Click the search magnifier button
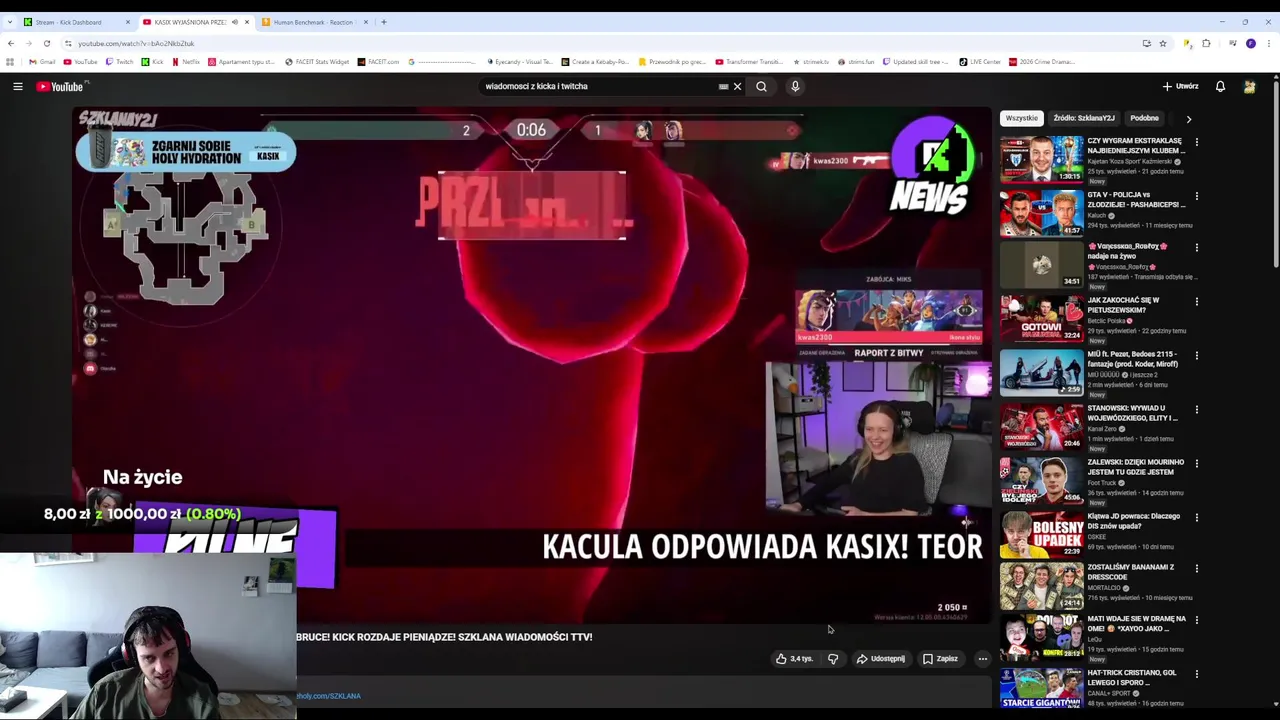 click(x=761, y=87)
